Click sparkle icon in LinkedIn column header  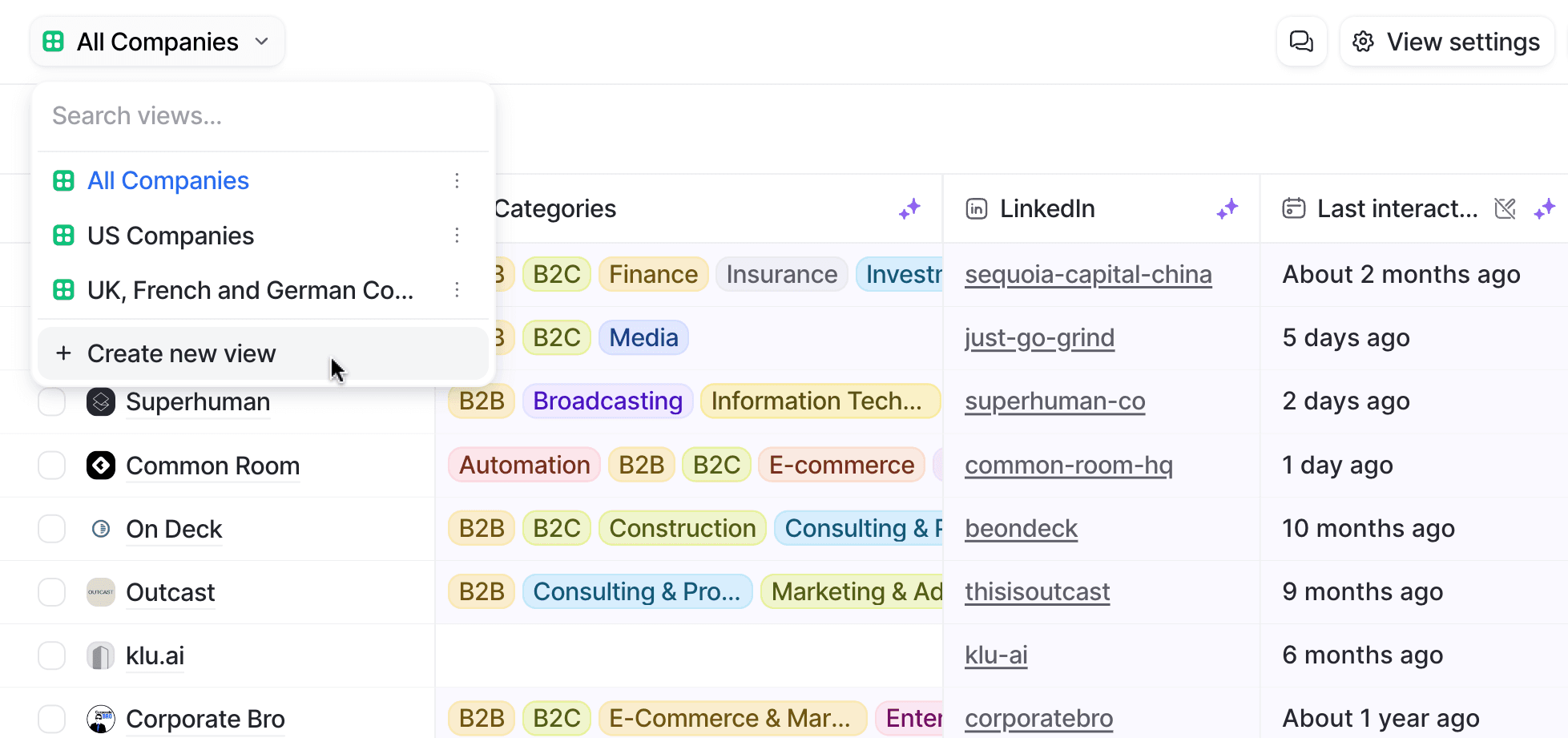(x=1227, y=209)
